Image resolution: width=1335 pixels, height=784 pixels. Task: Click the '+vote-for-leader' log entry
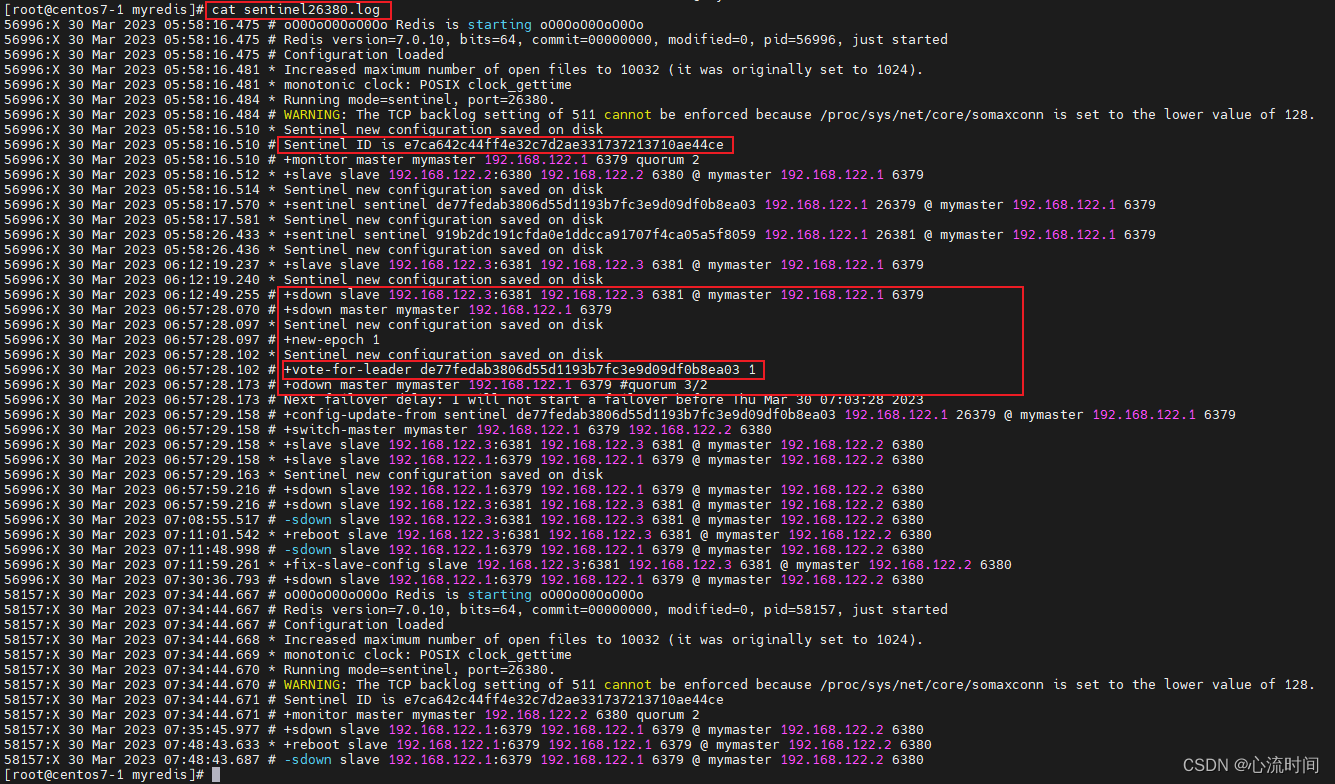[x=519, y=370]
